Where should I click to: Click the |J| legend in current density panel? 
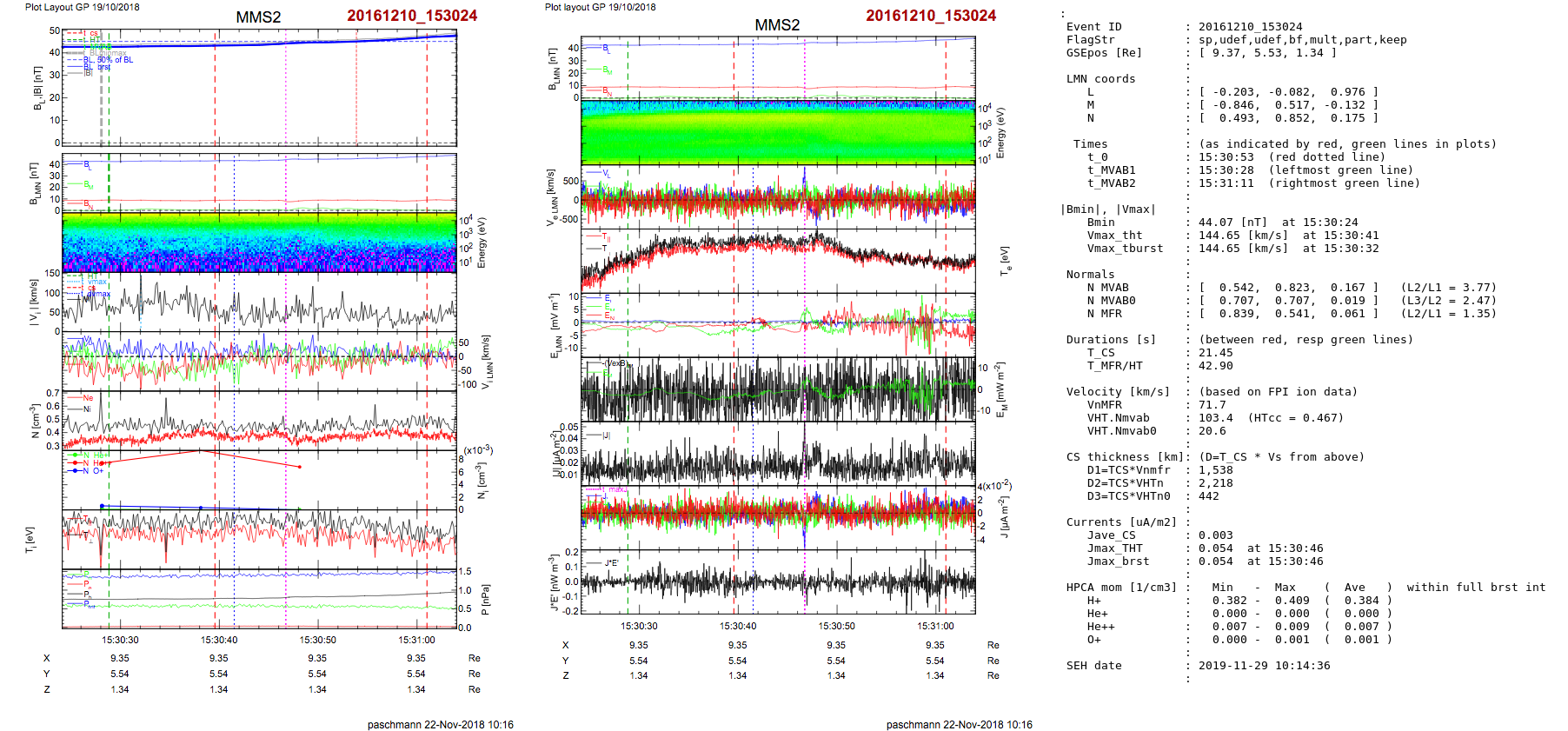tap(606, 435)
